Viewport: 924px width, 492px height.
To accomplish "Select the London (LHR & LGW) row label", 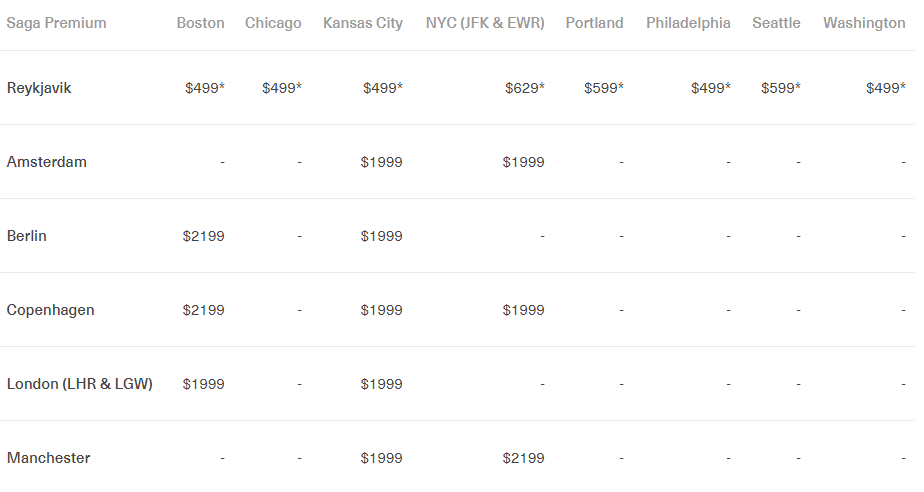I will (x=80, y=384).
